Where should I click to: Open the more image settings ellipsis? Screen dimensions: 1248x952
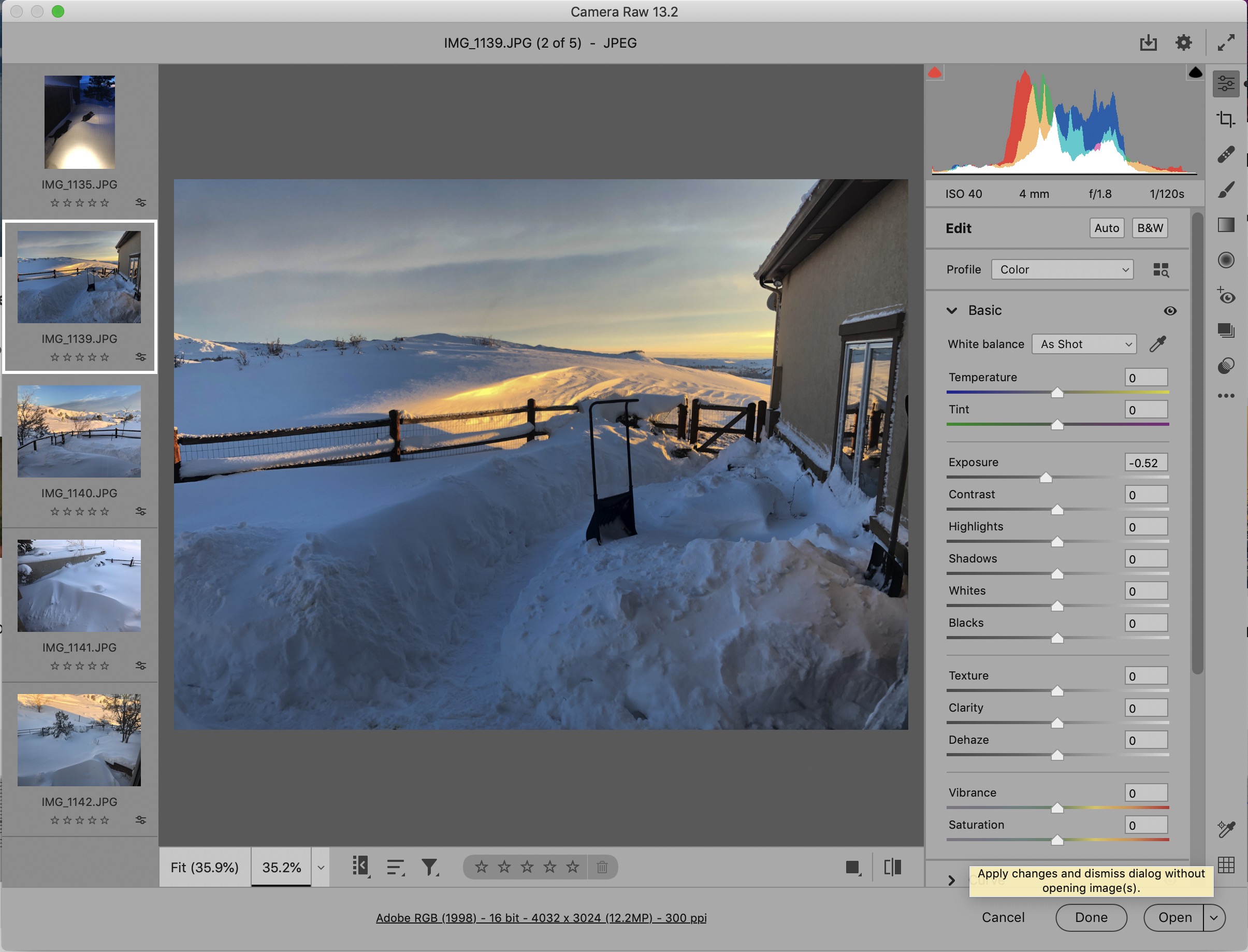(x=1226, y=396)
